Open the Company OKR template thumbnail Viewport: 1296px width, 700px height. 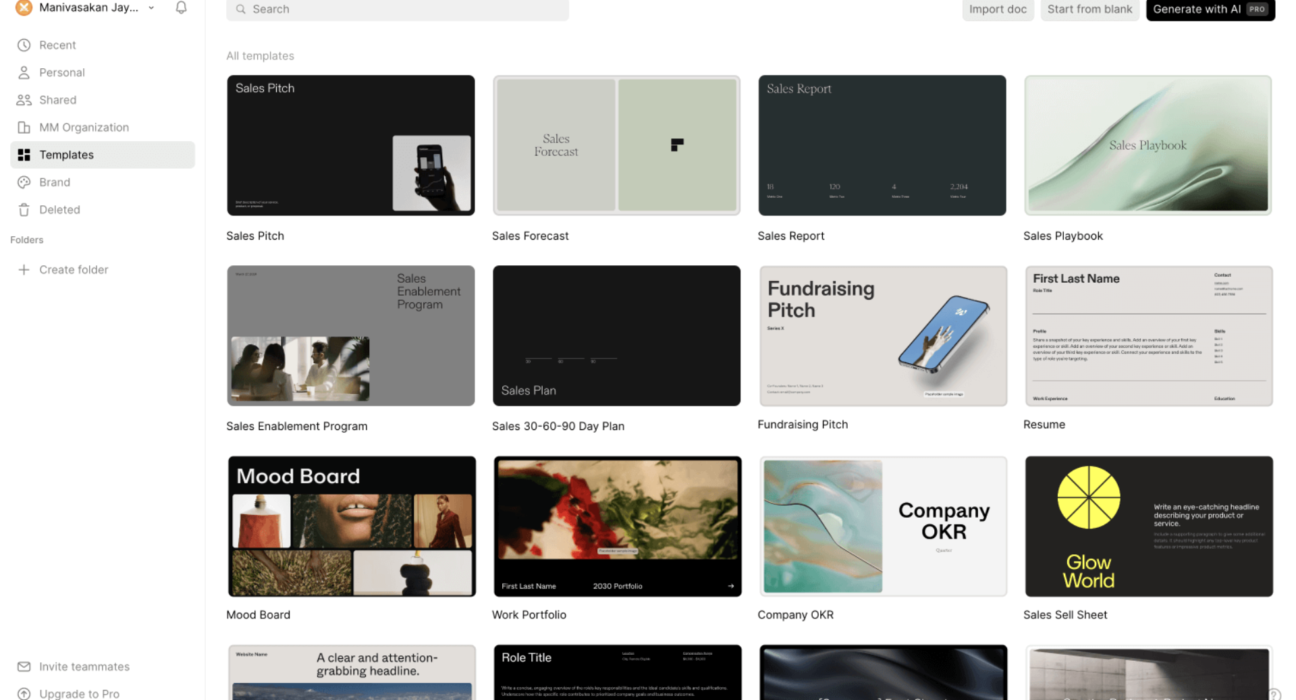(883, 526)
